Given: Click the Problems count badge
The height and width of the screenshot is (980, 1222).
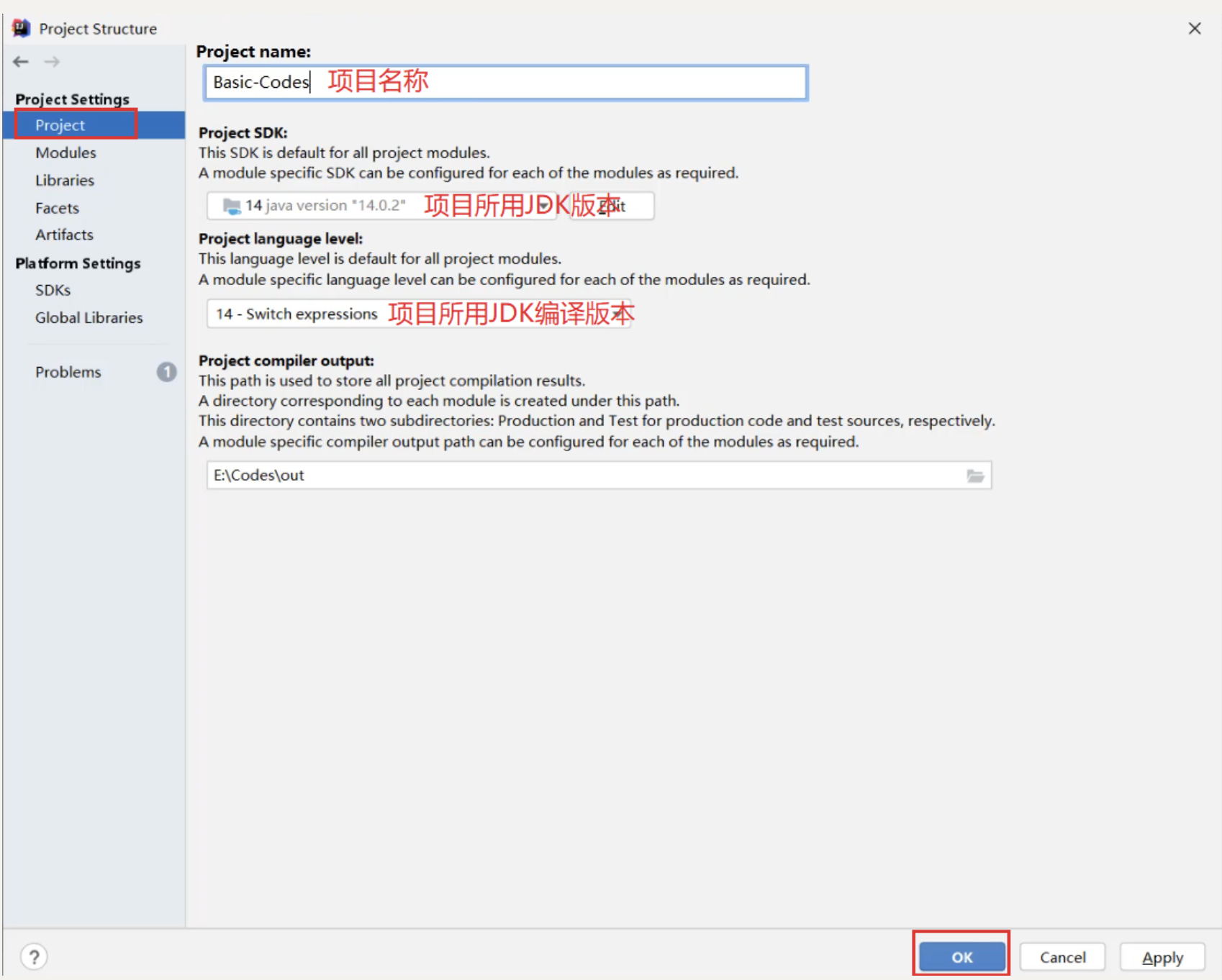Looking at the screenshot, I should point(166,372).
